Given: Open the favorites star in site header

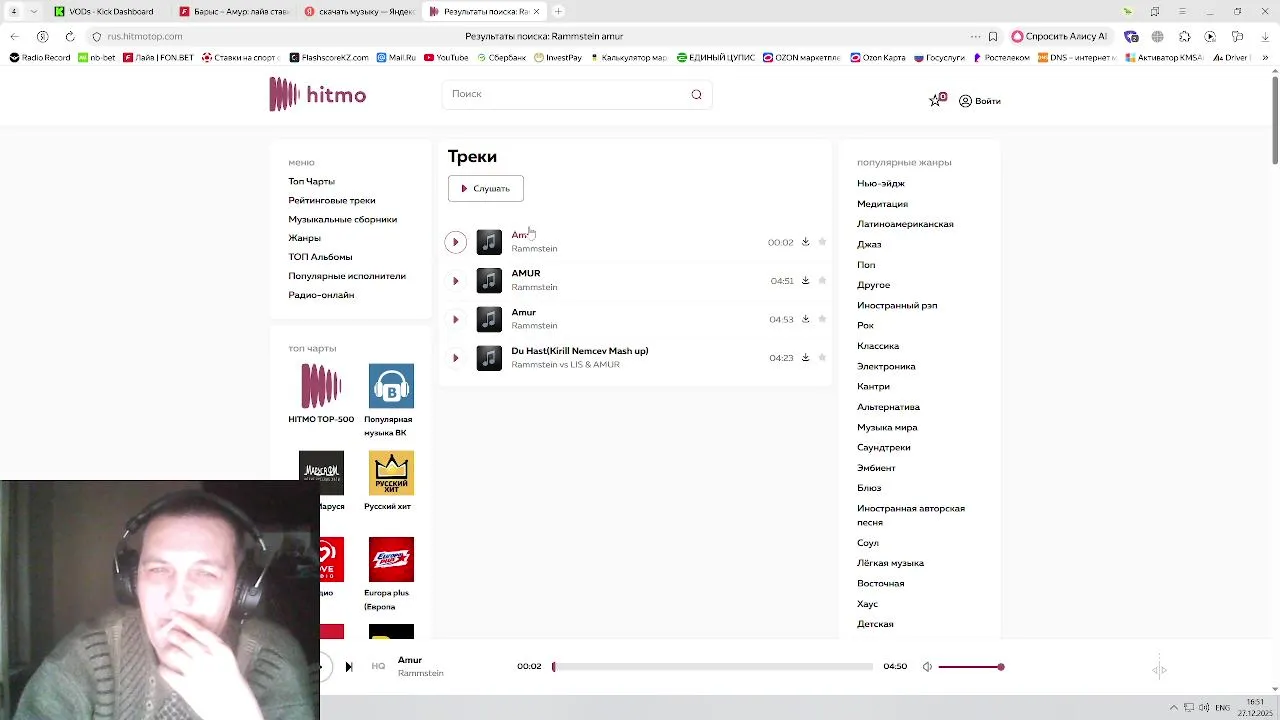Looking at the screenshot, I should point(937,100).
